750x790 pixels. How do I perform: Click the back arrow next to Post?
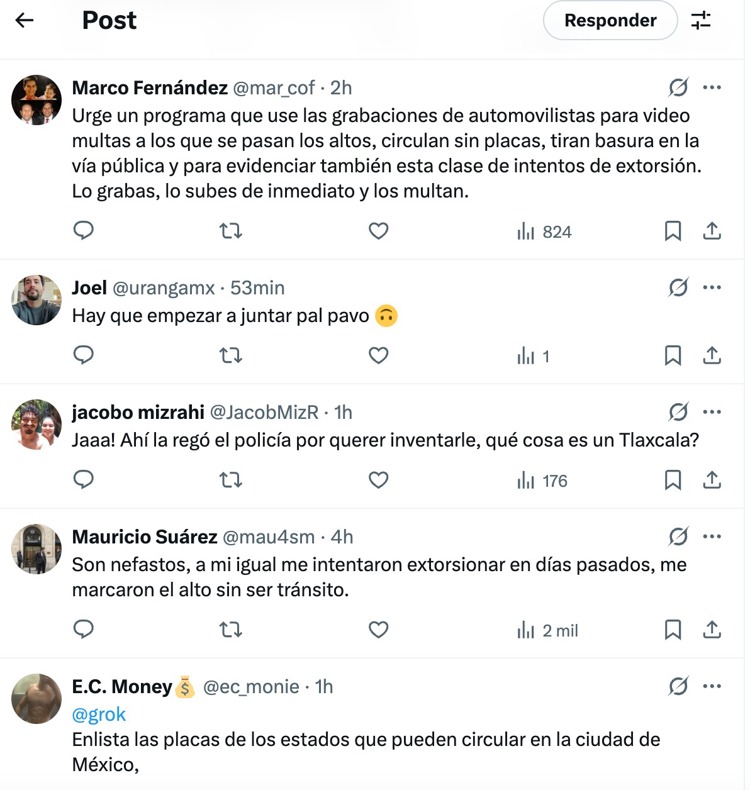[x=24, y=20]
